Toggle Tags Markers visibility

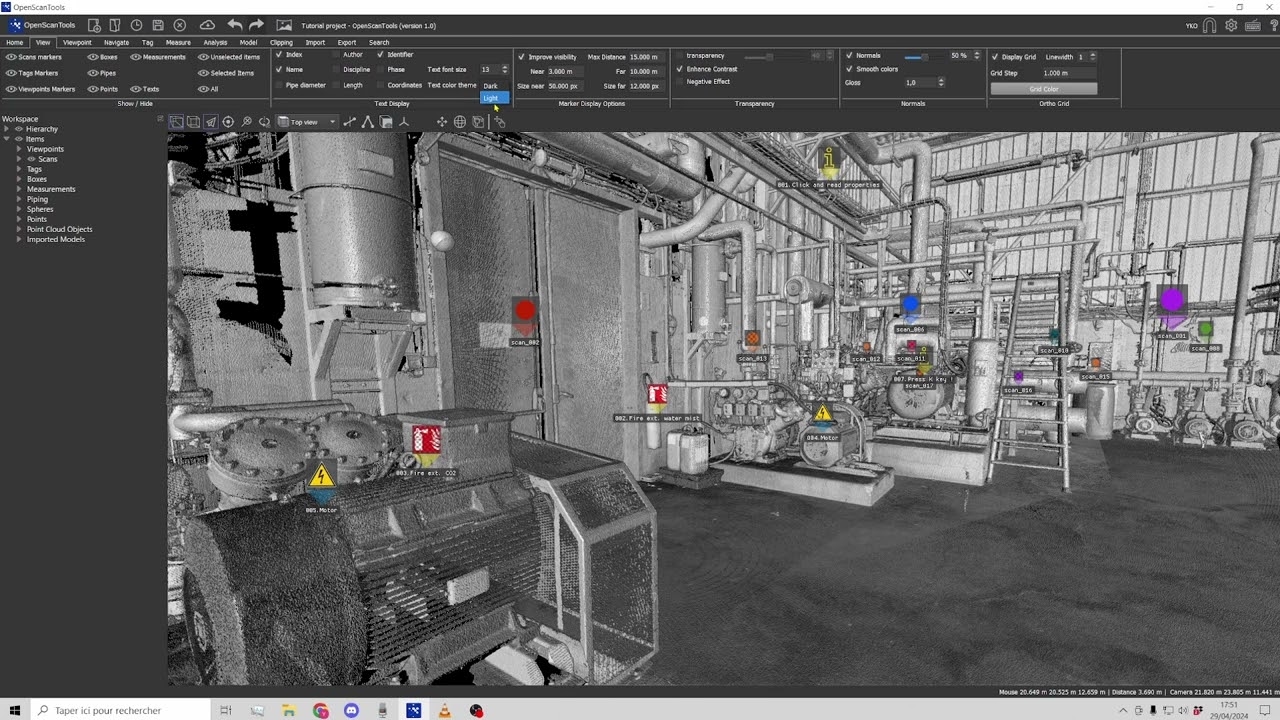click(x=33, y=73)
